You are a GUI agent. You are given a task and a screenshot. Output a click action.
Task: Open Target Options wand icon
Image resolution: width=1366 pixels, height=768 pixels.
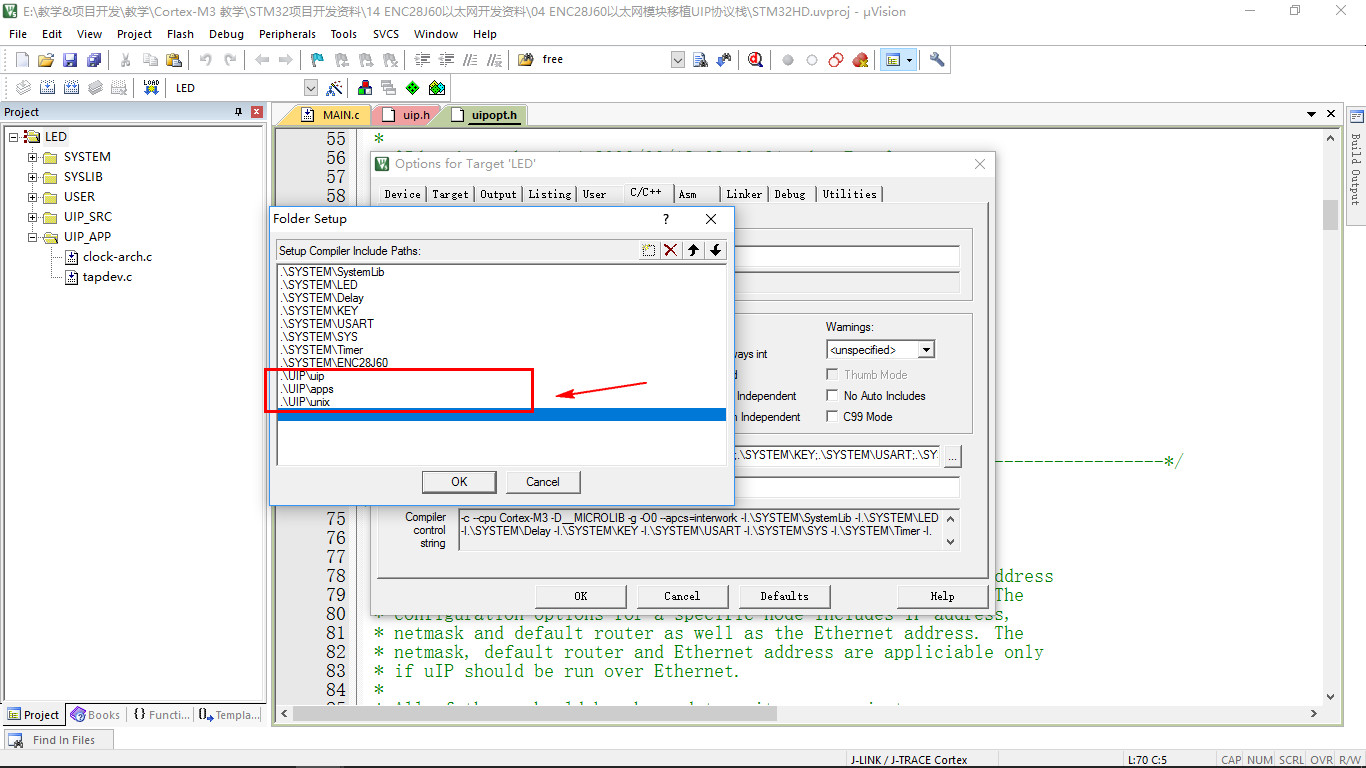tap(334, 88)
